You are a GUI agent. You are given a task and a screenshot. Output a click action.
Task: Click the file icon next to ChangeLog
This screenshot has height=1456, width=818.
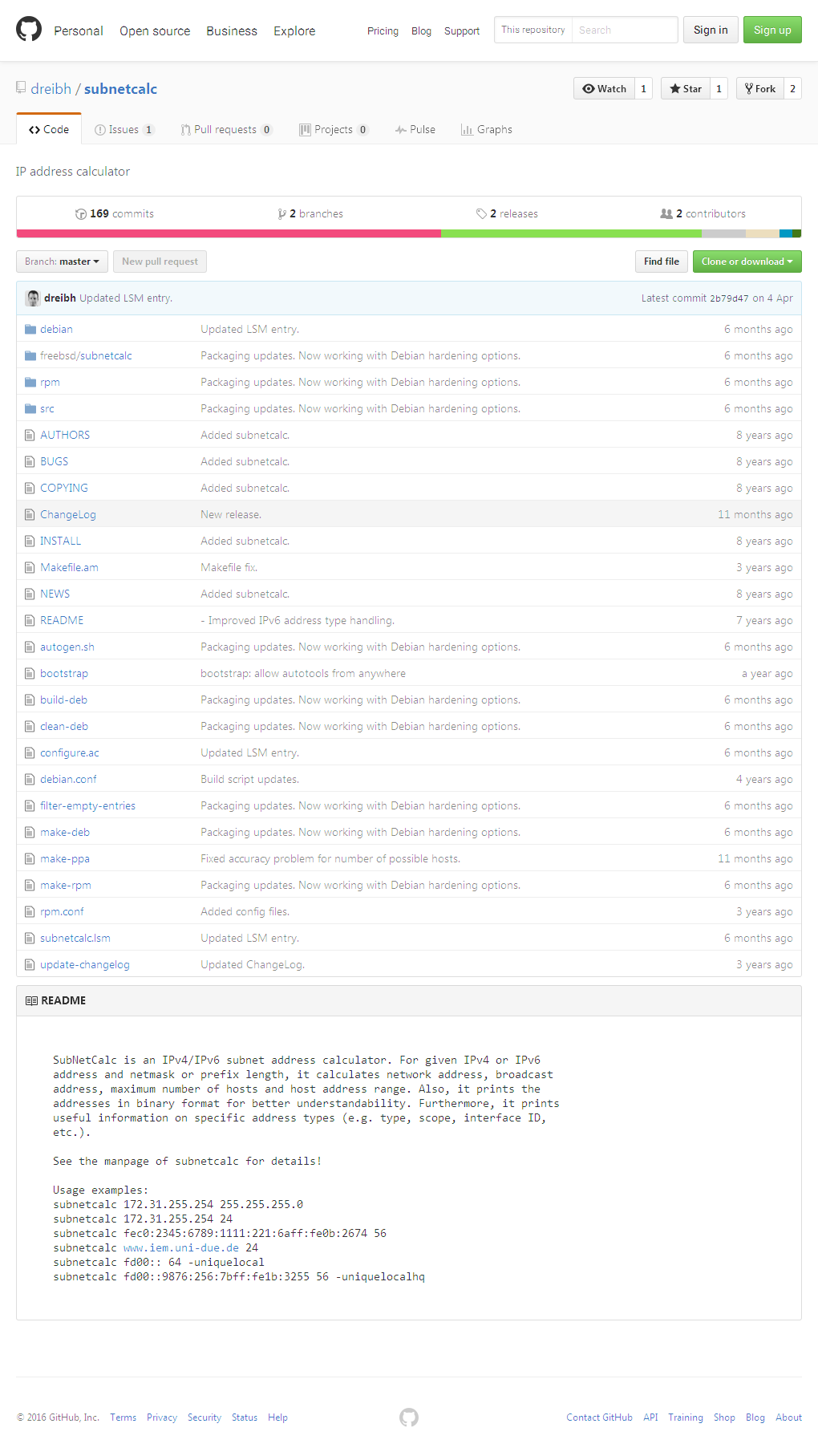[x=30, y=514]
